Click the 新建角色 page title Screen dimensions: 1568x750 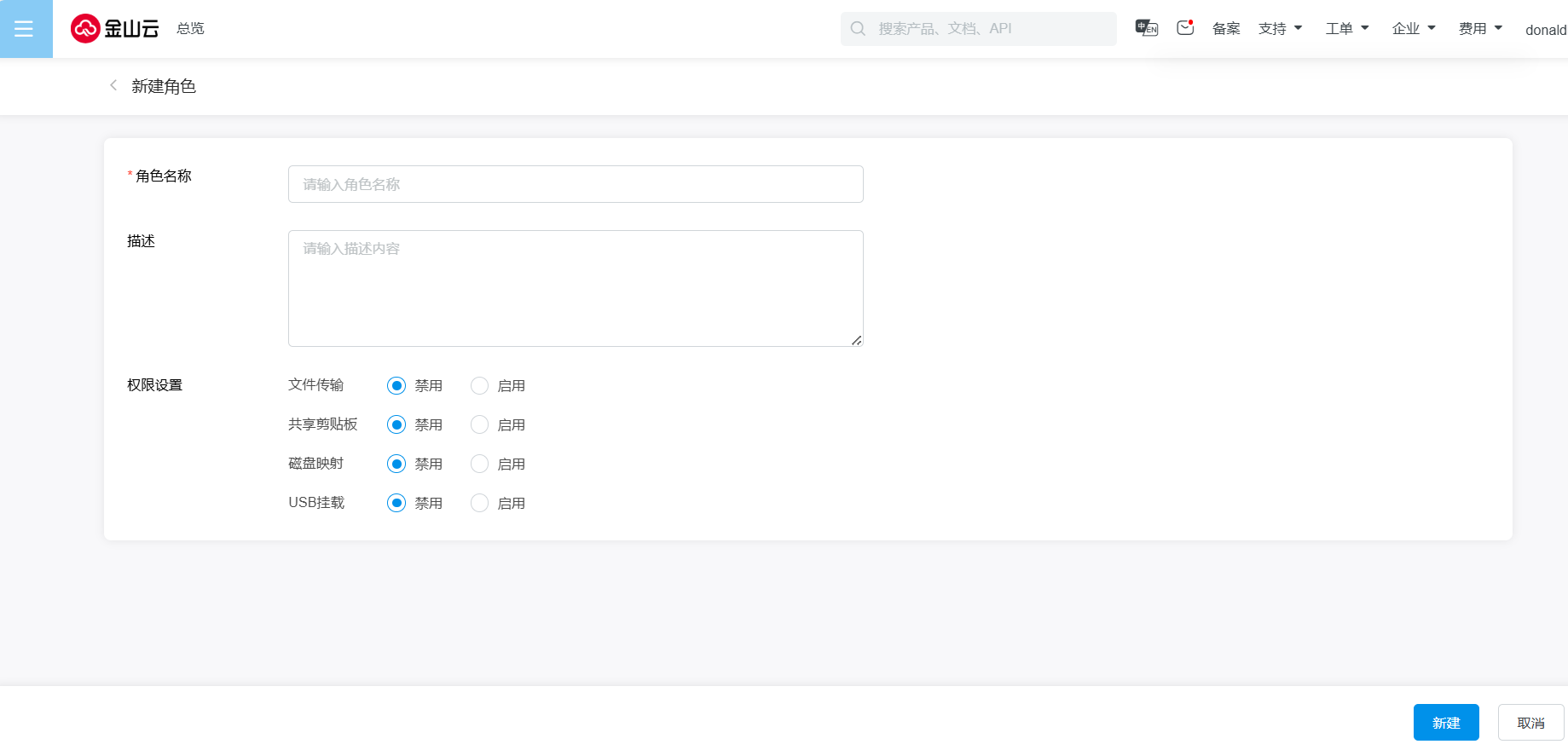coord(164,86)
